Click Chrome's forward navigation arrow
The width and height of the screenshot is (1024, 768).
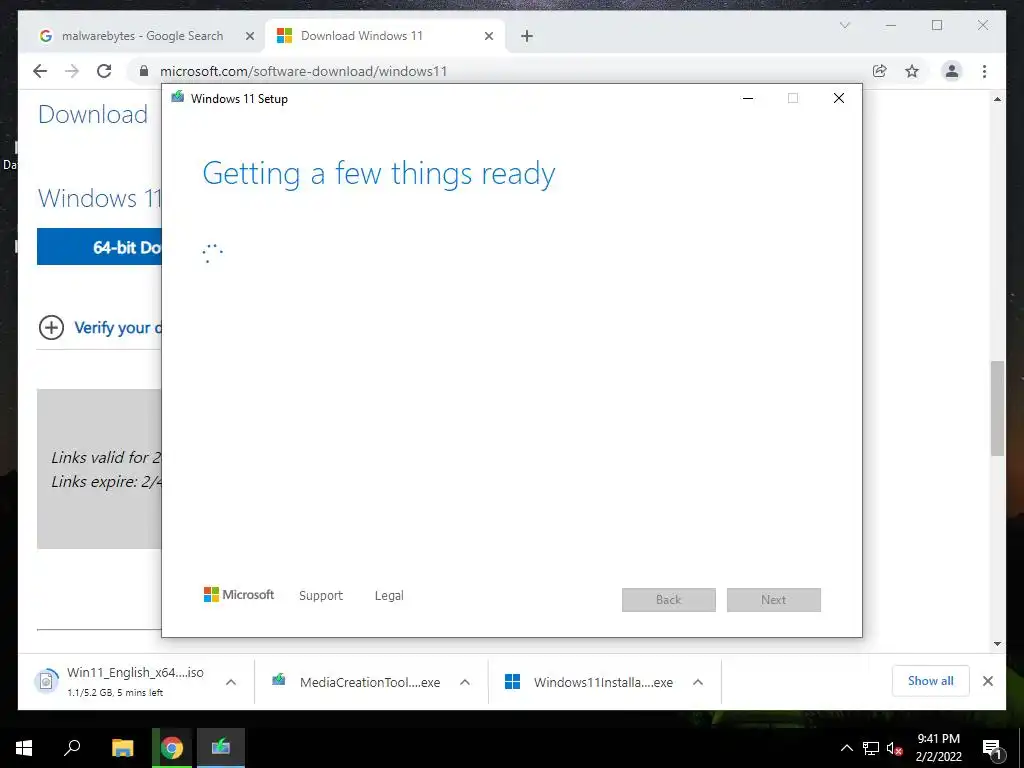pyautogui.click(x=72, y=71)
